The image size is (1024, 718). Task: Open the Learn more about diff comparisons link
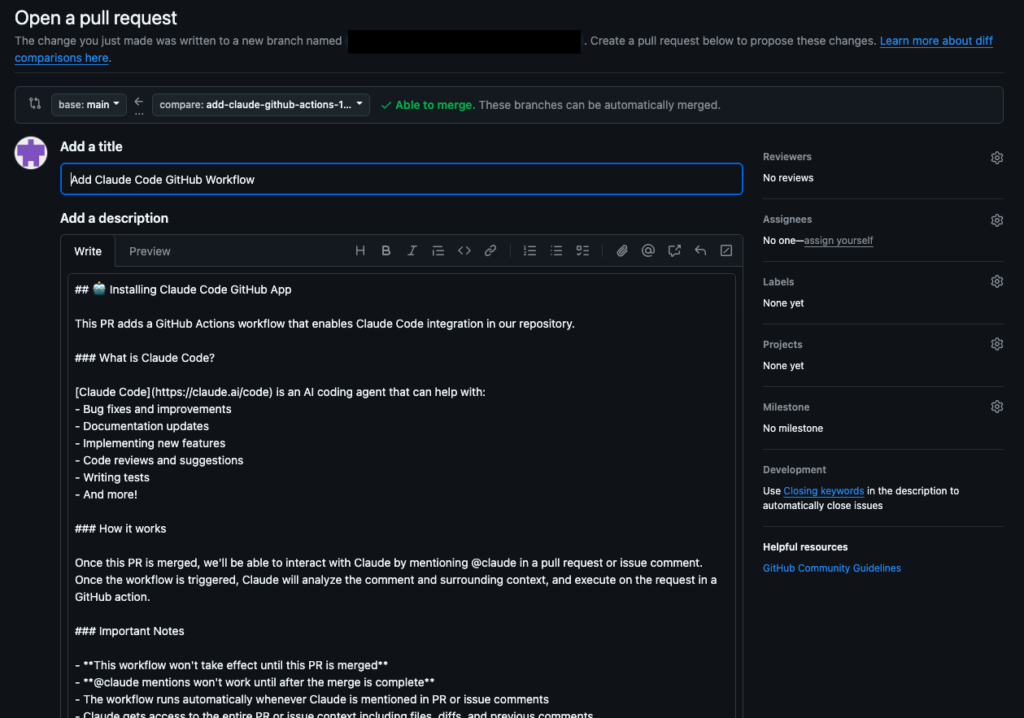click(936, 41)
